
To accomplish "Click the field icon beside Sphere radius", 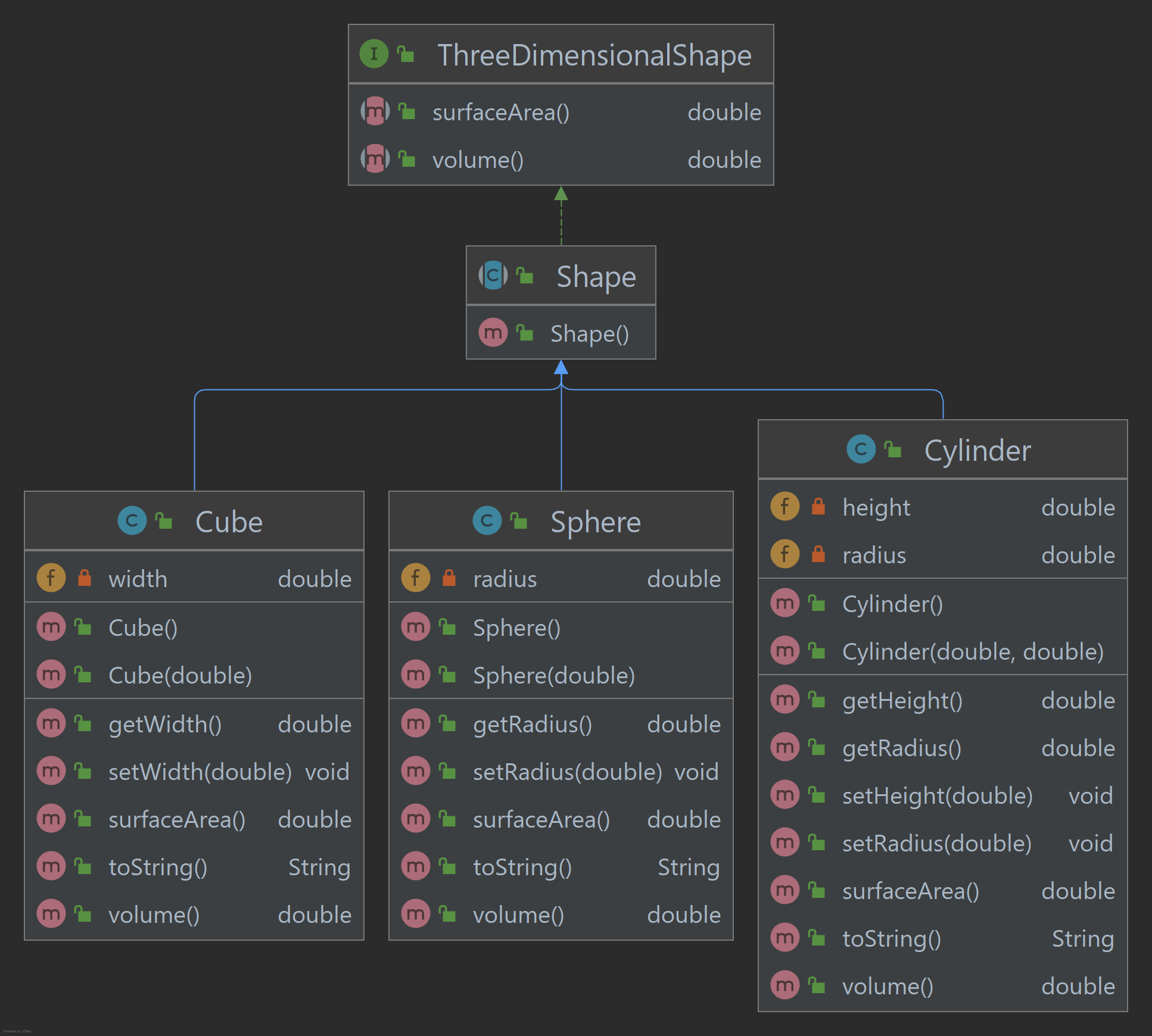I will (x=416, y=578).
